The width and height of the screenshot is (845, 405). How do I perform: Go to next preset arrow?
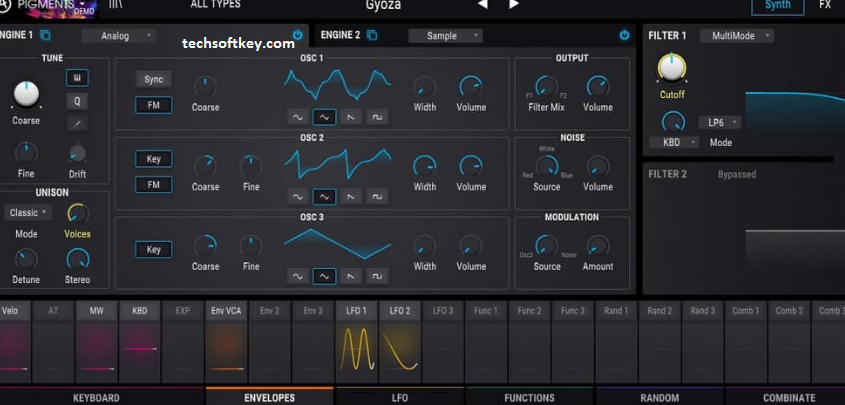(x=514, y=5)
